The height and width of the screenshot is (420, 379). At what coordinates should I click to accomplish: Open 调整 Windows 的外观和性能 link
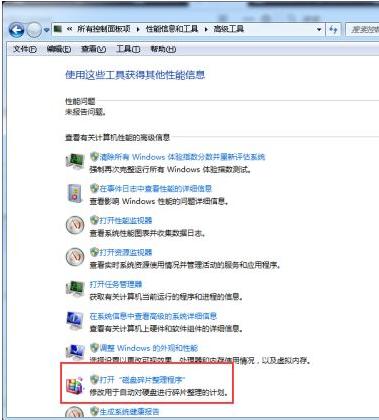pyautogui.click(x=148, y=348)
